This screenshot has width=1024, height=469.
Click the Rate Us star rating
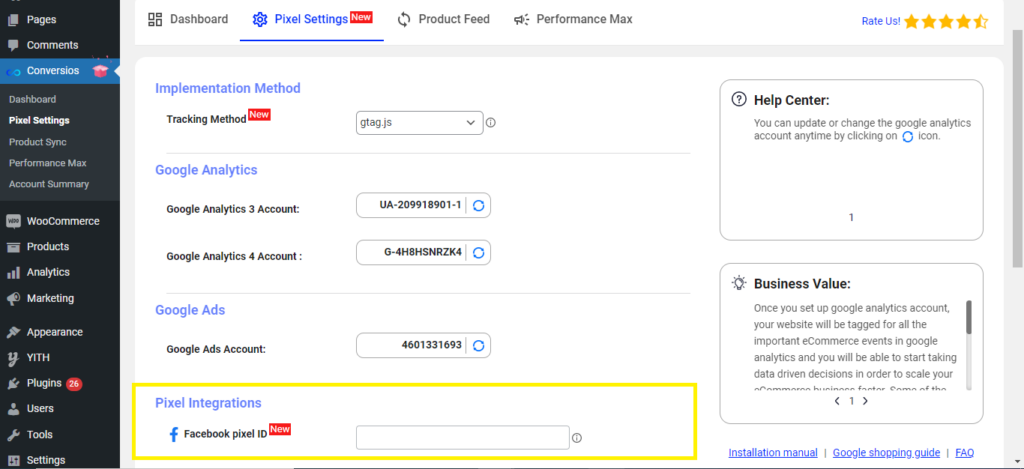tap(946, 22)
